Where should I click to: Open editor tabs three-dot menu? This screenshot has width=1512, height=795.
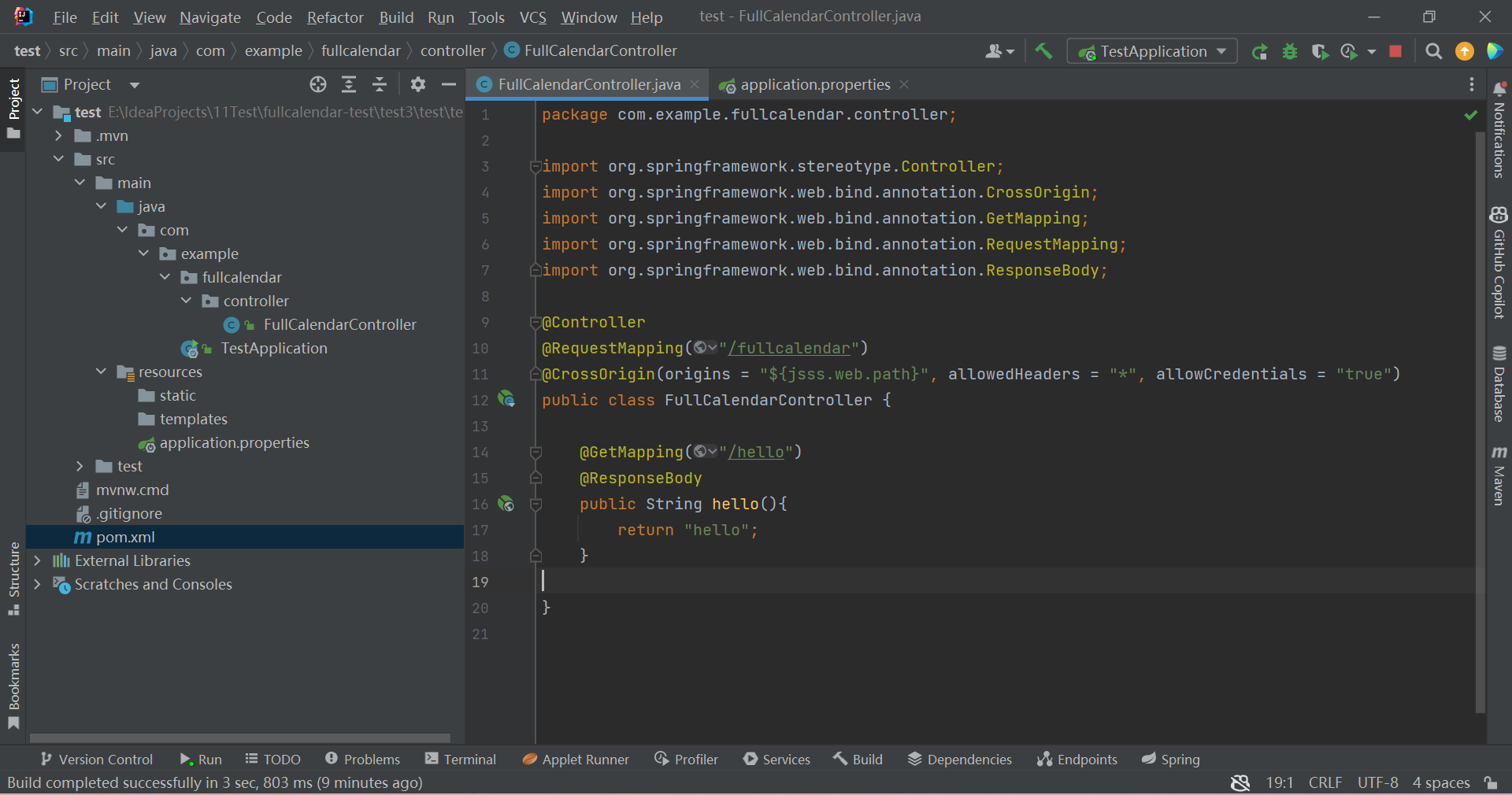1471,84
